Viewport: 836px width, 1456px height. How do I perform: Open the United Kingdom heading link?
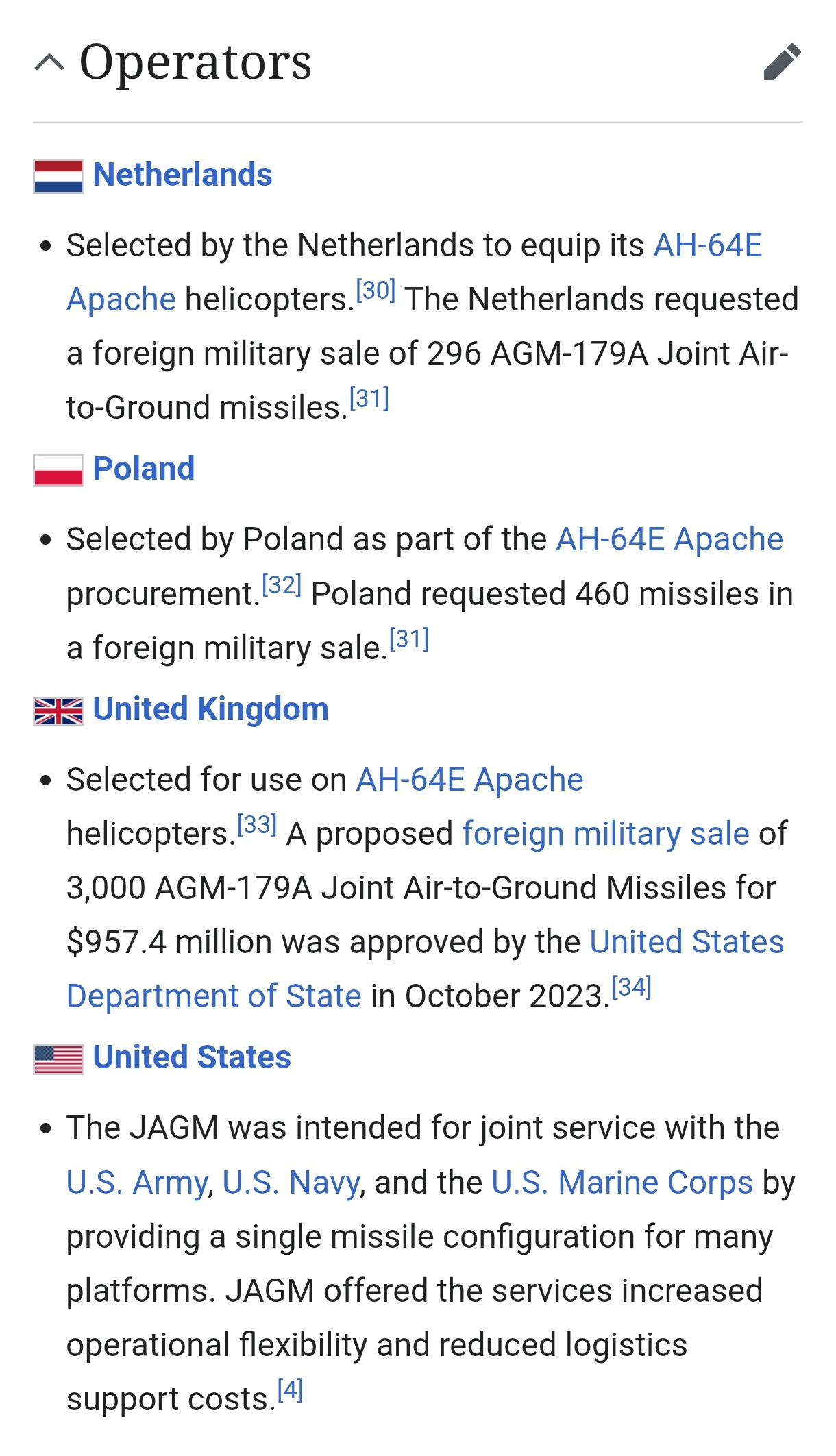click(x=210, y=709)
